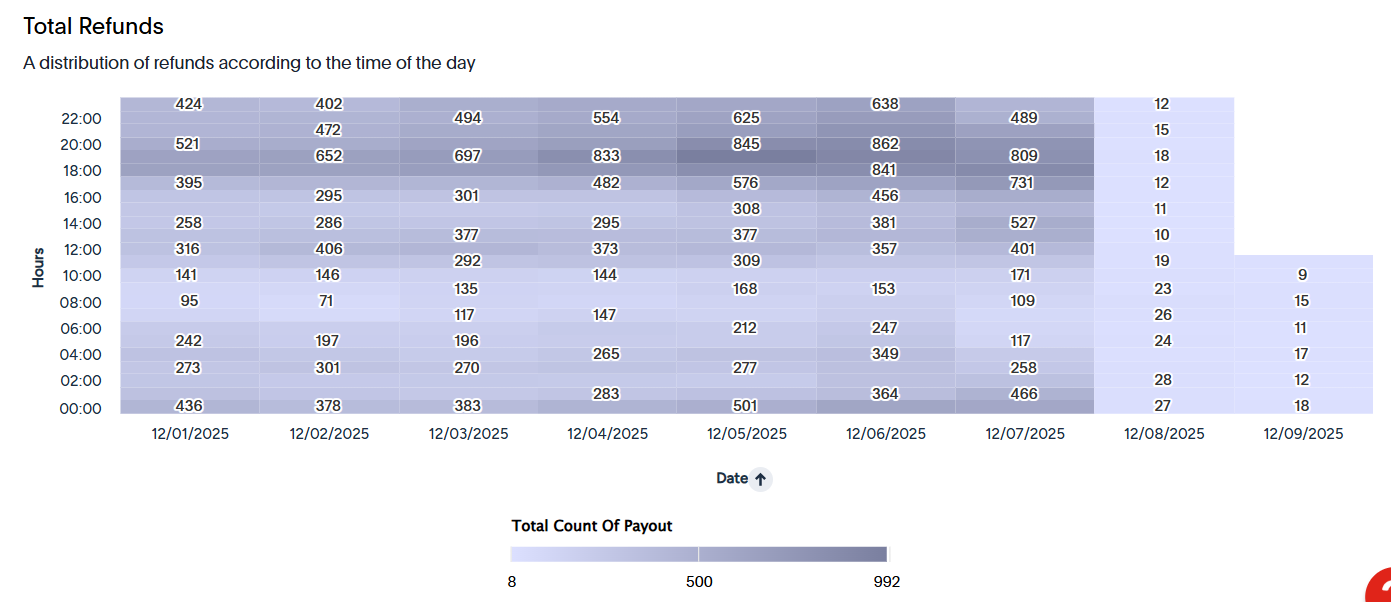The width and height of the screenshot is (1391, 602).
Task: Click the Date sort ascending arrow icon
Action: pyautogui.click(x=760, y=480)
